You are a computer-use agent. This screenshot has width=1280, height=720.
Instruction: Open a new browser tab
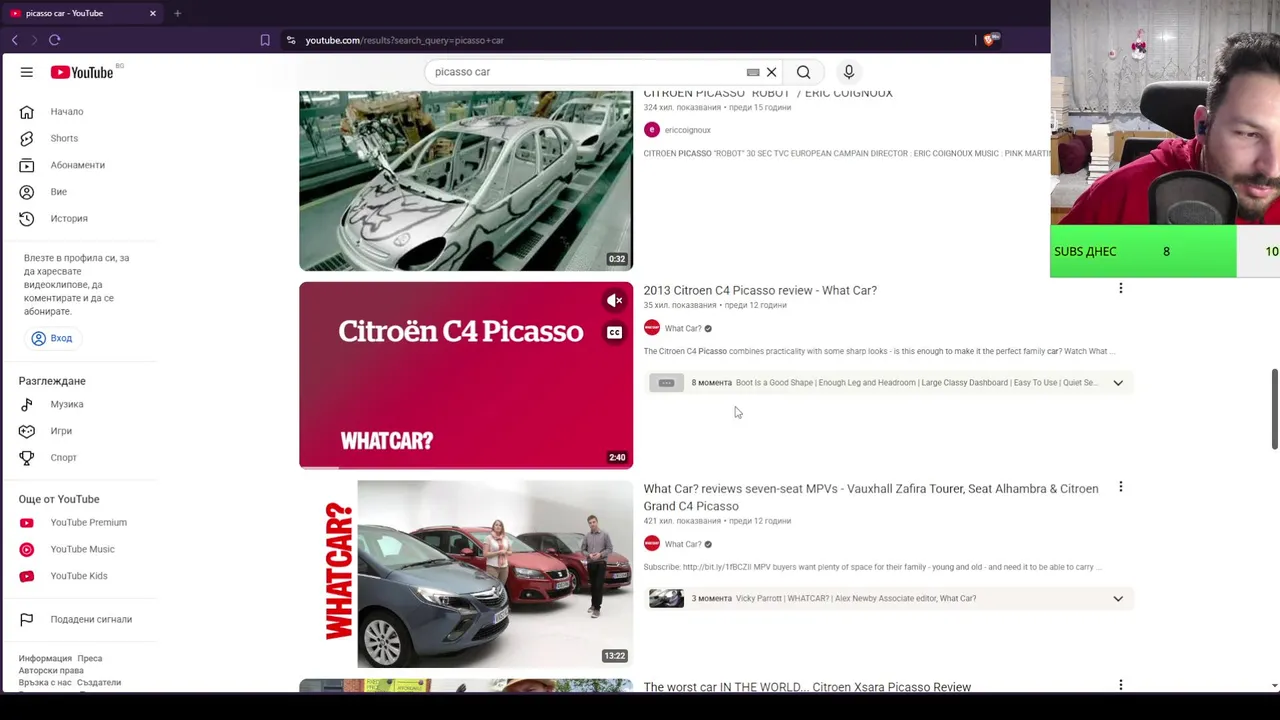point(177,13)
